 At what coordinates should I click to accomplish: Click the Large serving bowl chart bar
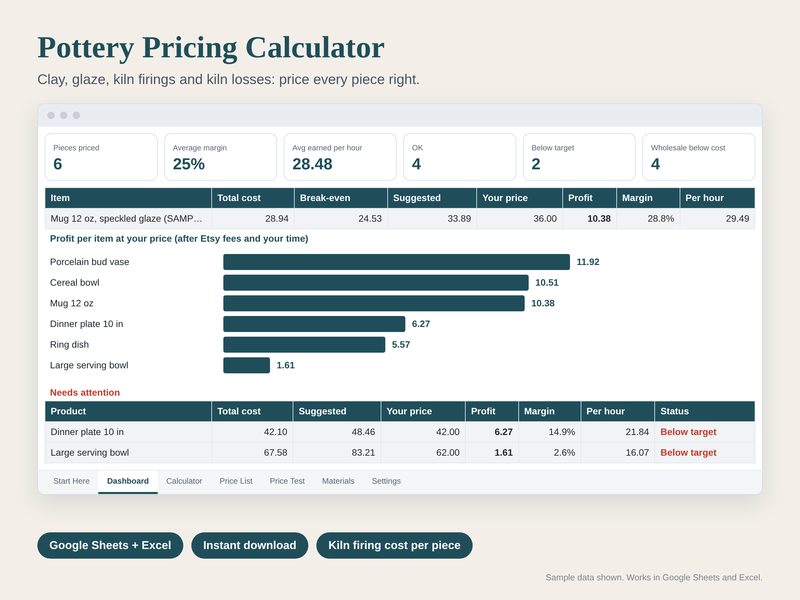[246, 365]
